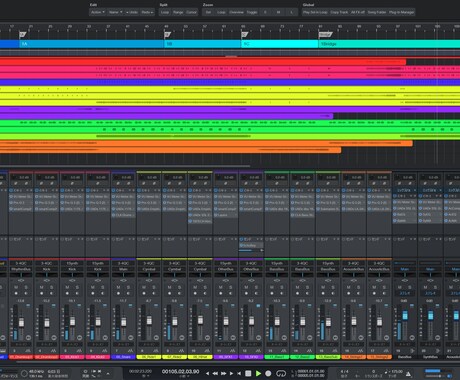The image size is (460, 380).
Task: Click the Range split macro button
Action: pyautogui.click(x=178, y=12)
